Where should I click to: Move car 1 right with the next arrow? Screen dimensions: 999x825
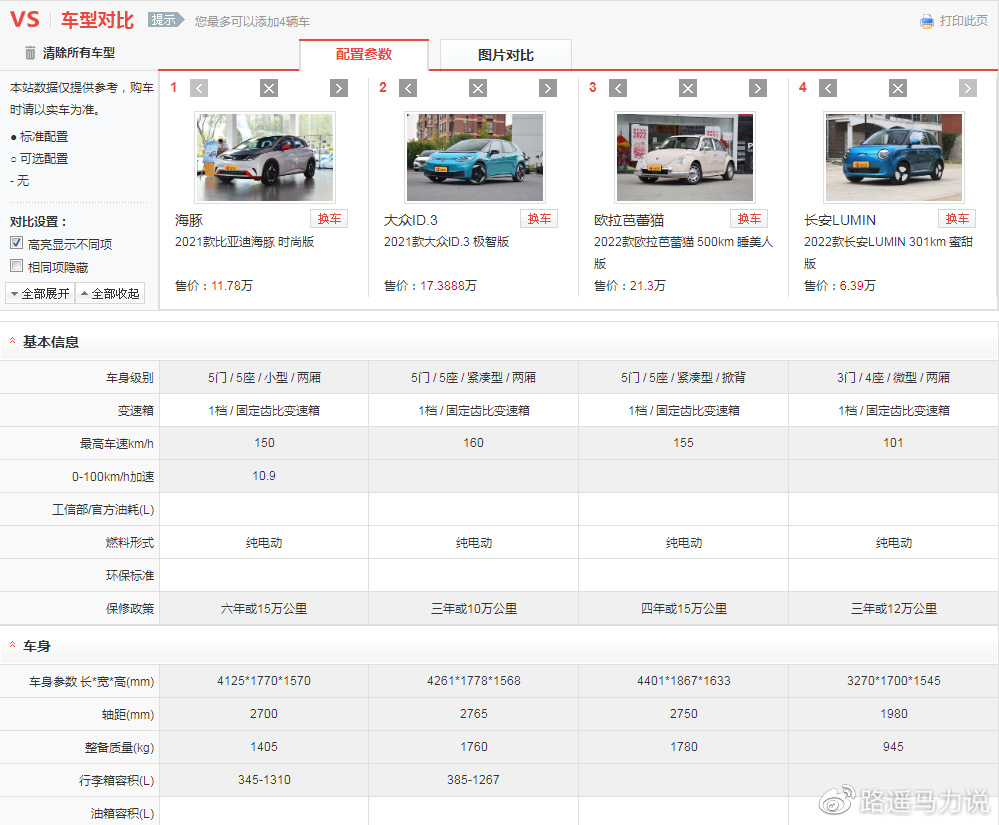click(338, 88)
